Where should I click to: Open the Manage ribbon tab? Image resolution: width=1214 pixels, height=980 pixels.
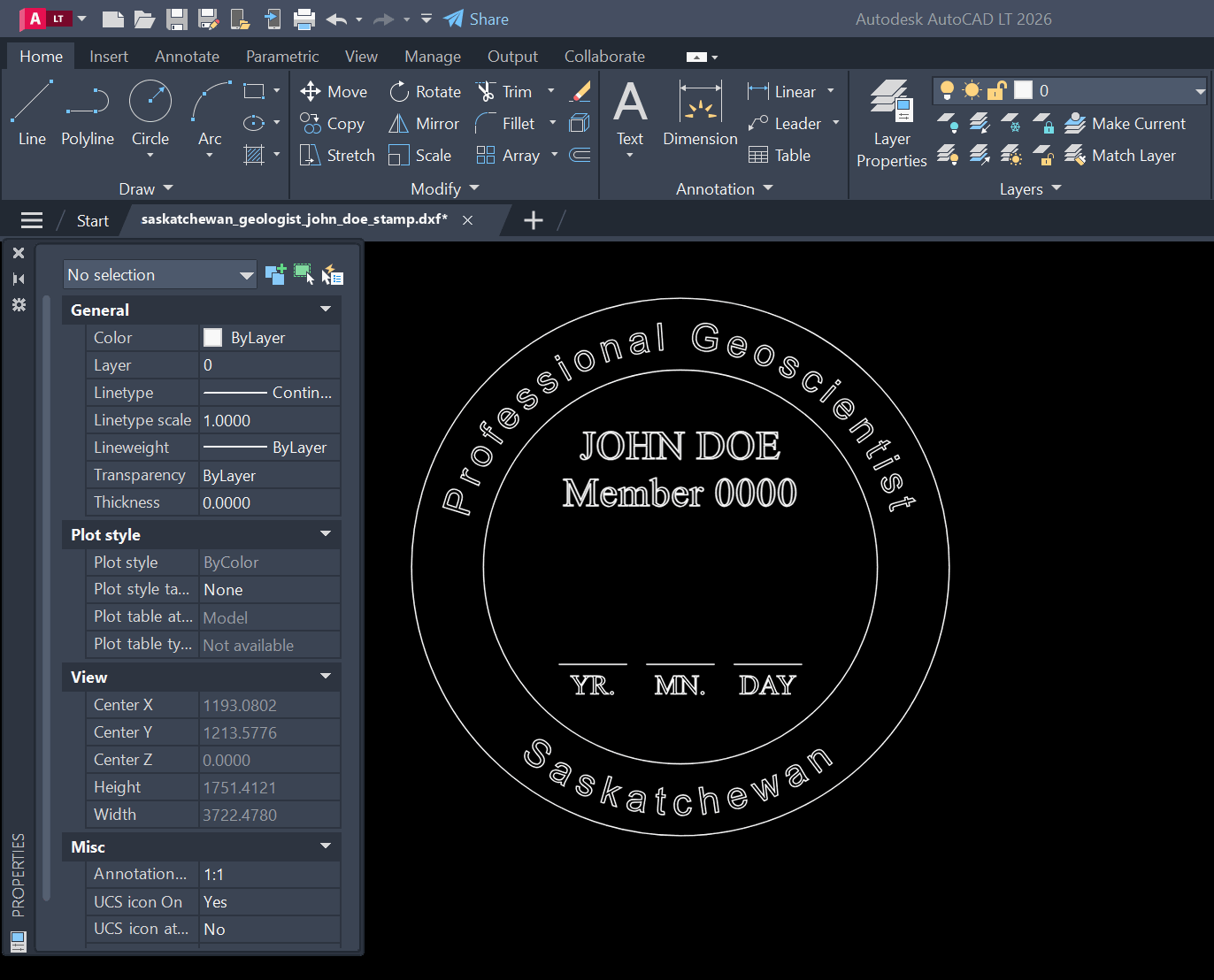[433, 57]
